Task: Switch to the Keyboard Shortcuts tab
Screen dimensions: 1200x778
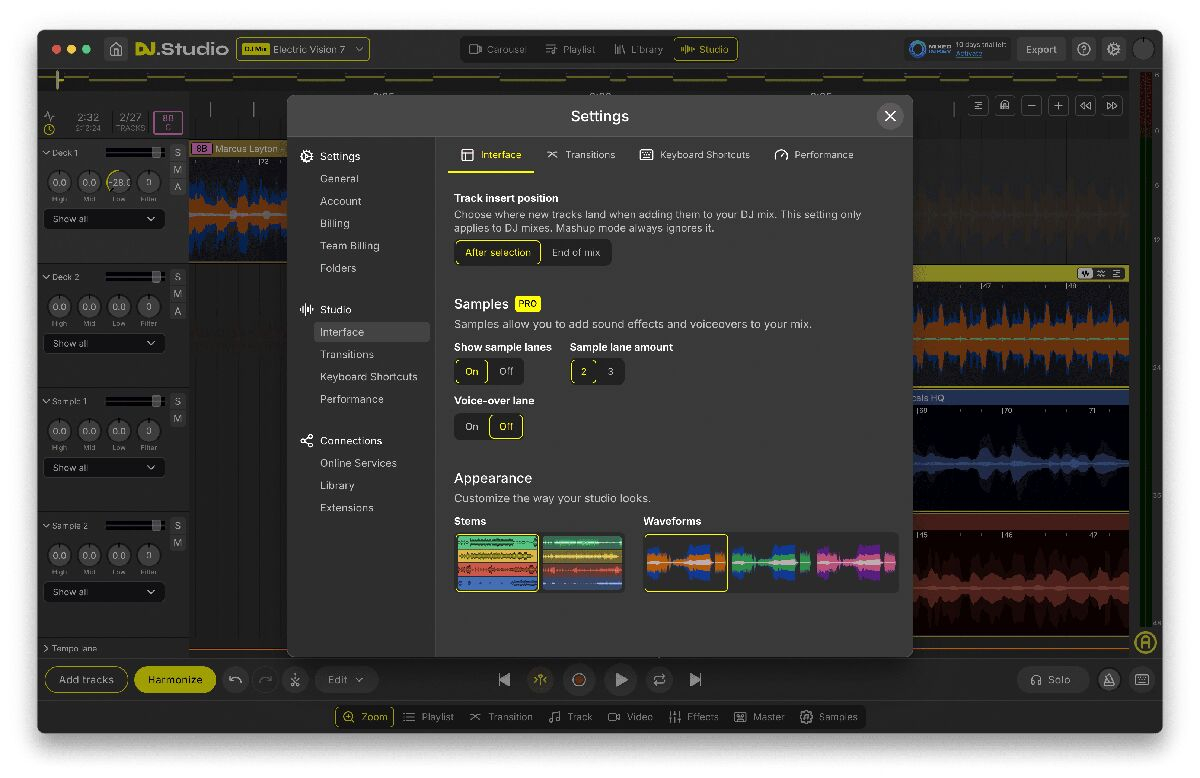Action: click(695, 155)
